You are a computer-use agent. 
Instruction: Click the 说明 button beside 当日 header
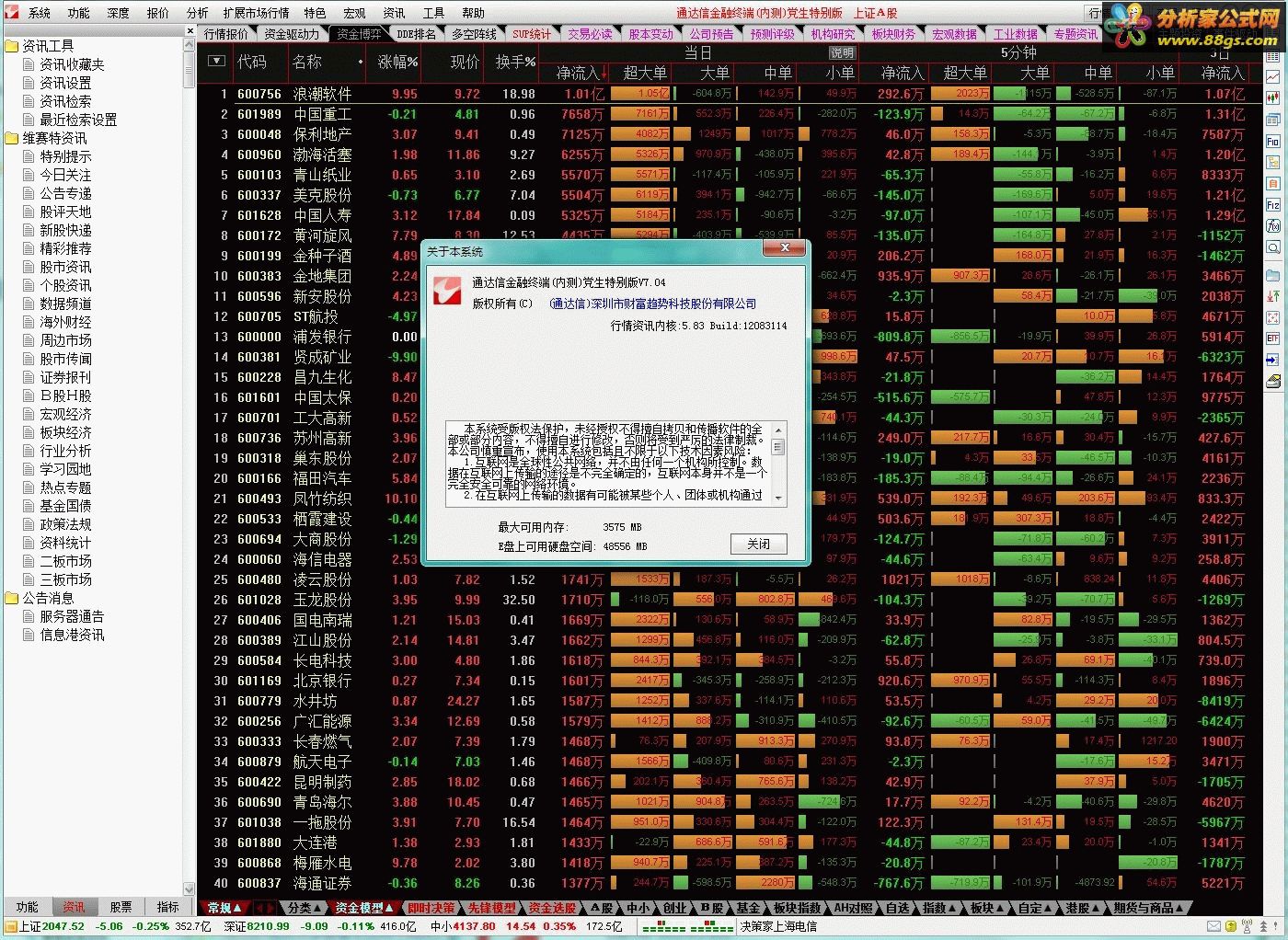click(842, 53)
